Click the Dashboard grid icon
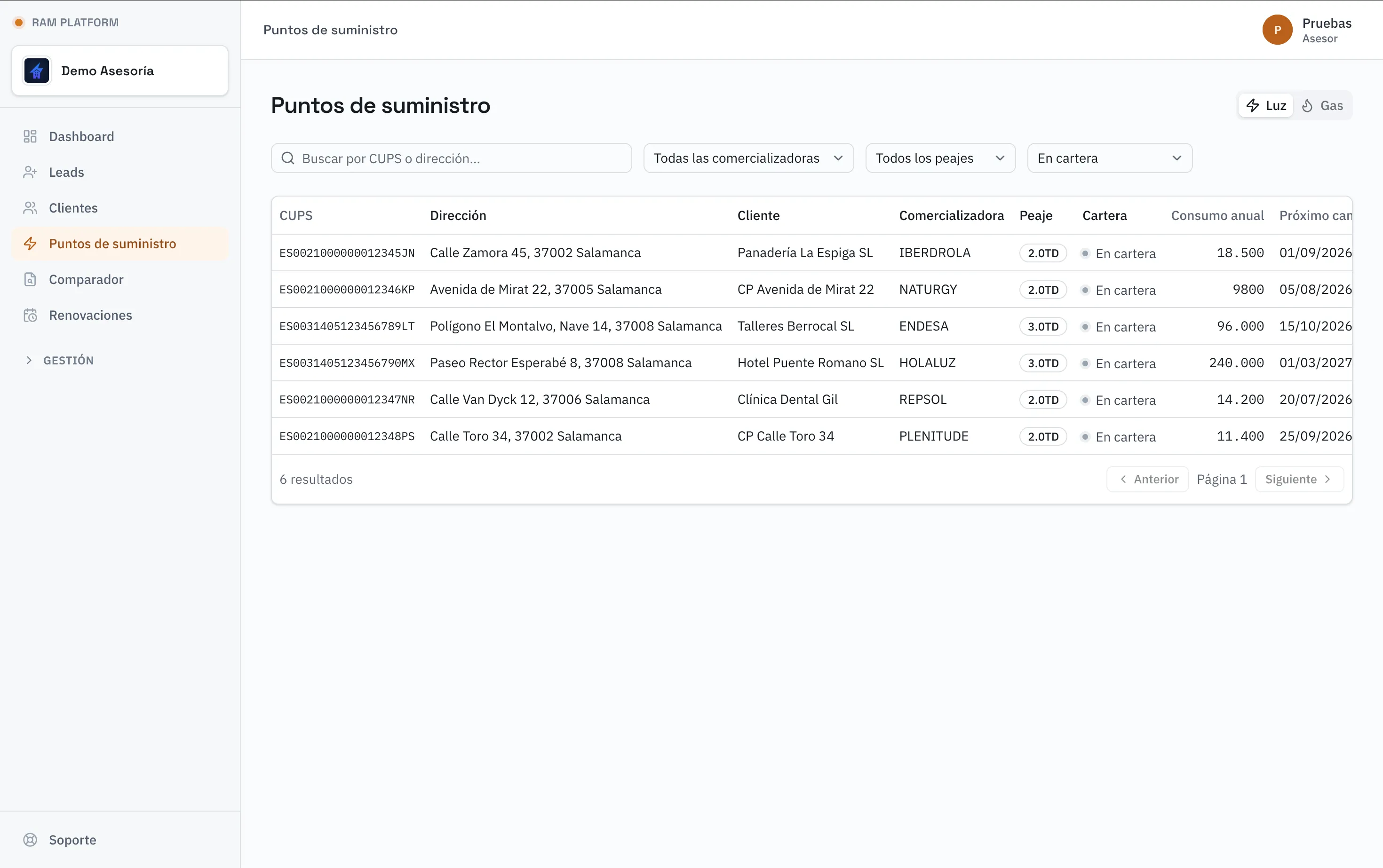The width and height of the screenshot is (1383, 868). click(30, 137)
